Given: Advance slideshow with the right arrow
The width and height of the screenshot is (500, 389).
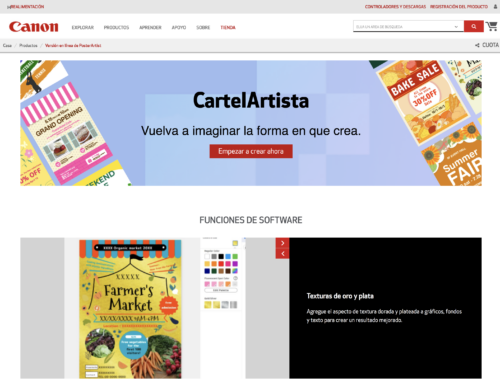Looking at the screenshot, I should [x=282, y=243].
